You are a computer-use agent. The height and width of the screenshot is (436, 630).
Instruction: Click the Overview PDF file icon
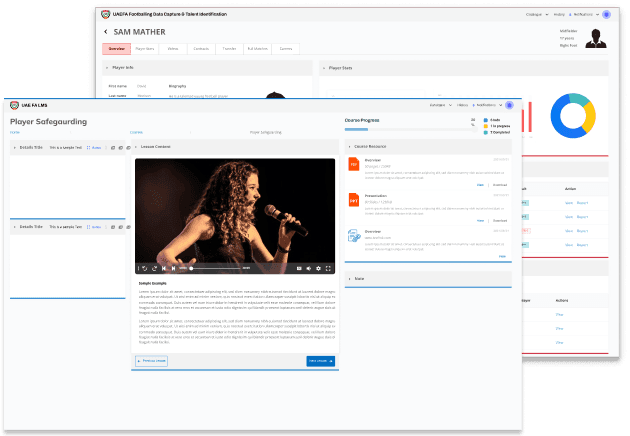pos(353,165)
